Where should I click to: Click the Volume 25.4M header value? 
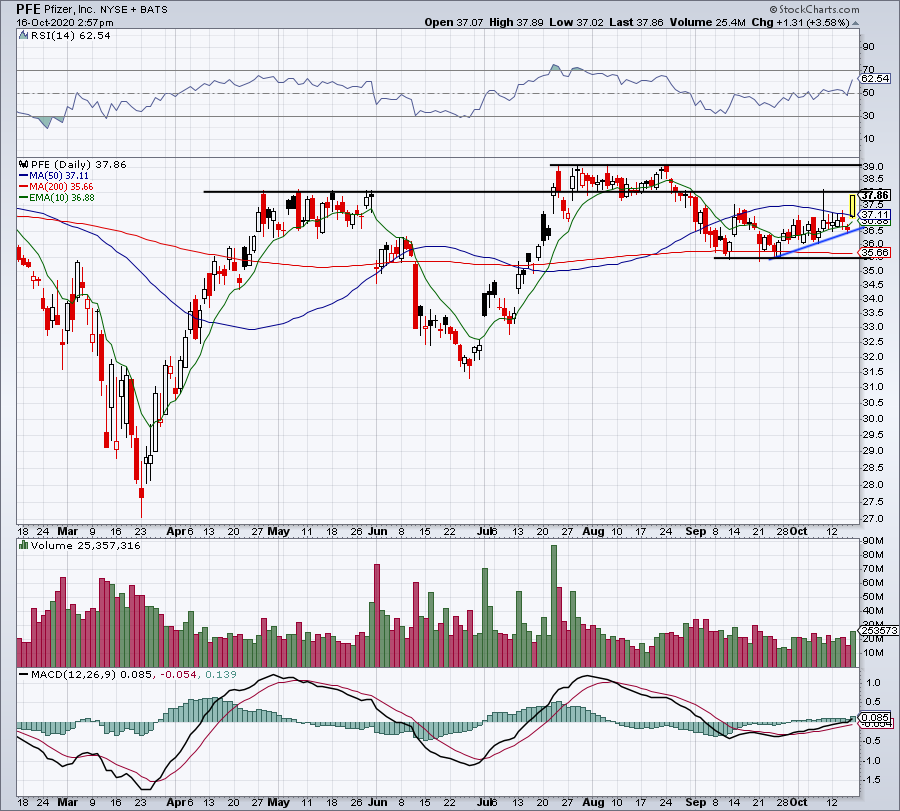(707, 22)
